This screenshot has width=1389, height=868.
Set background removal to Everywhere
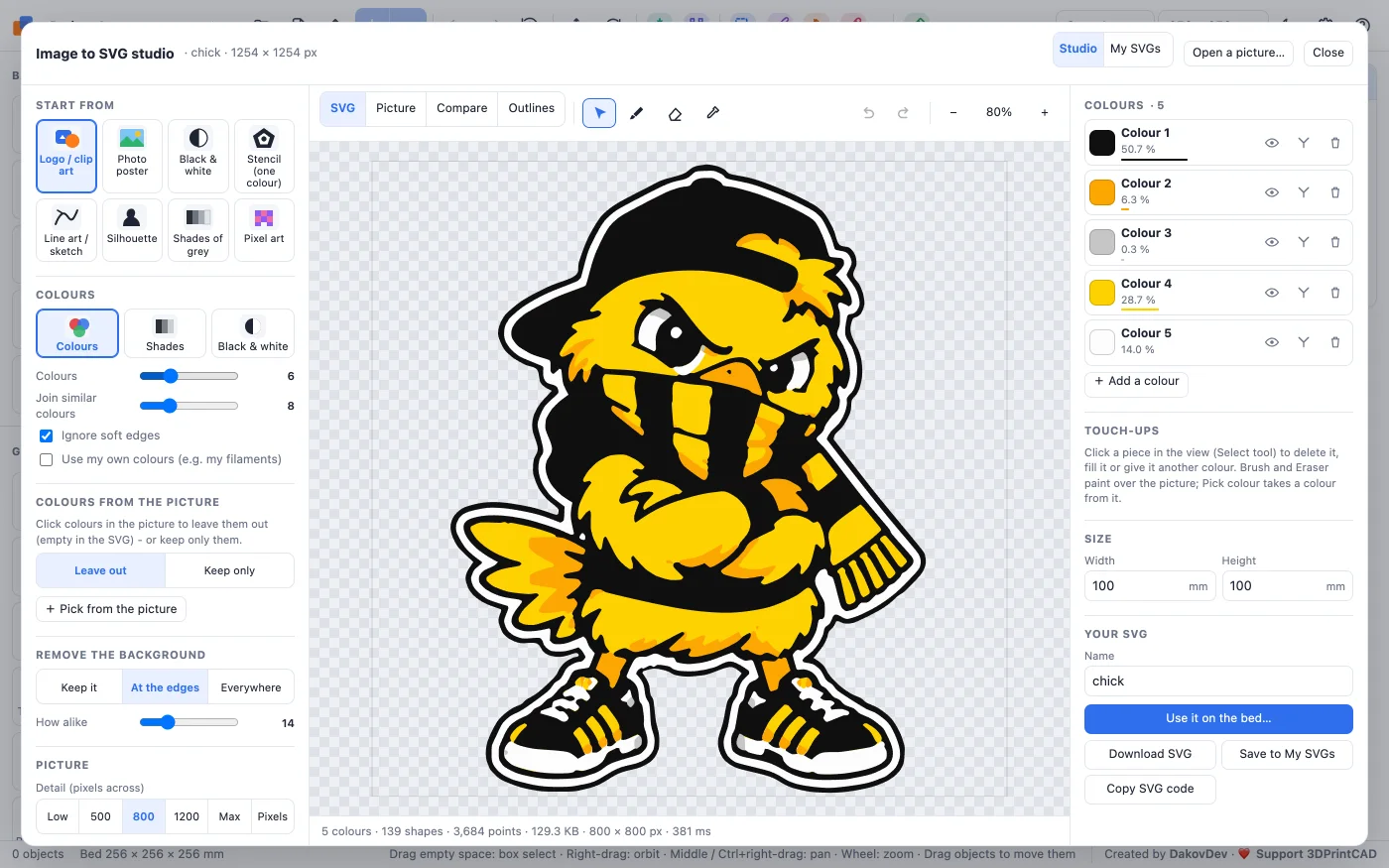tap(251, 687)
